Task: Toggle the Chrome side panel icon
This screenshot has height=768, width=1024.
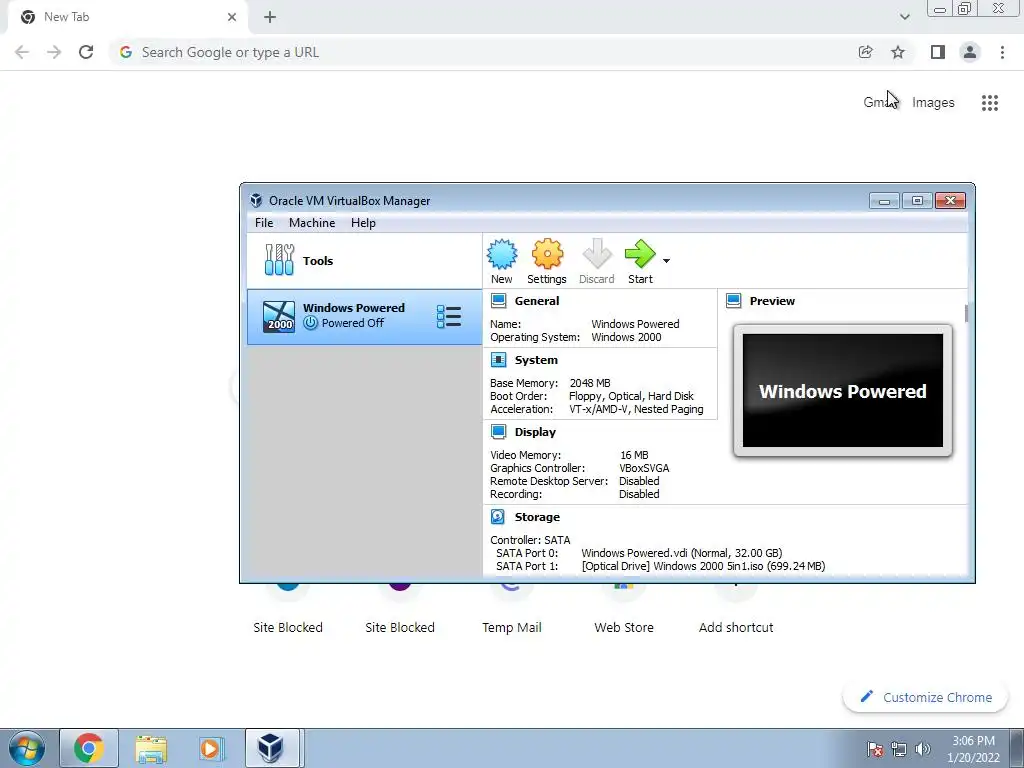Action: [938, 52]
